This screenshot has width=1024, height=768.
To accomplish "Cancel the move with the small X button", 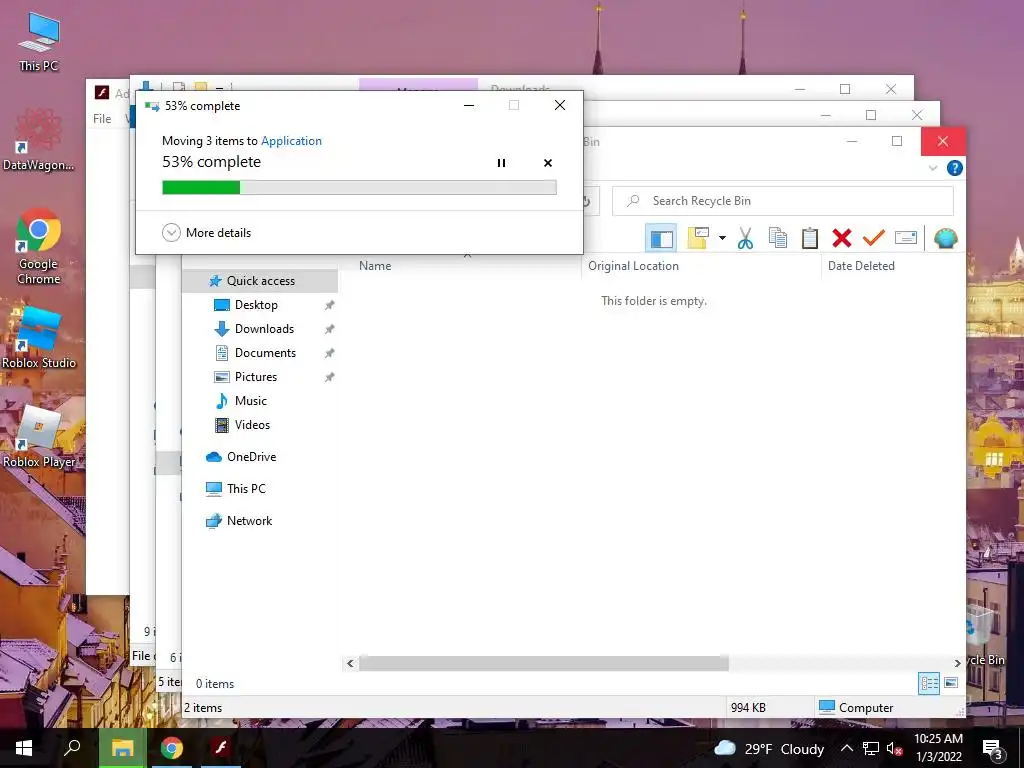I will [548, 163].
